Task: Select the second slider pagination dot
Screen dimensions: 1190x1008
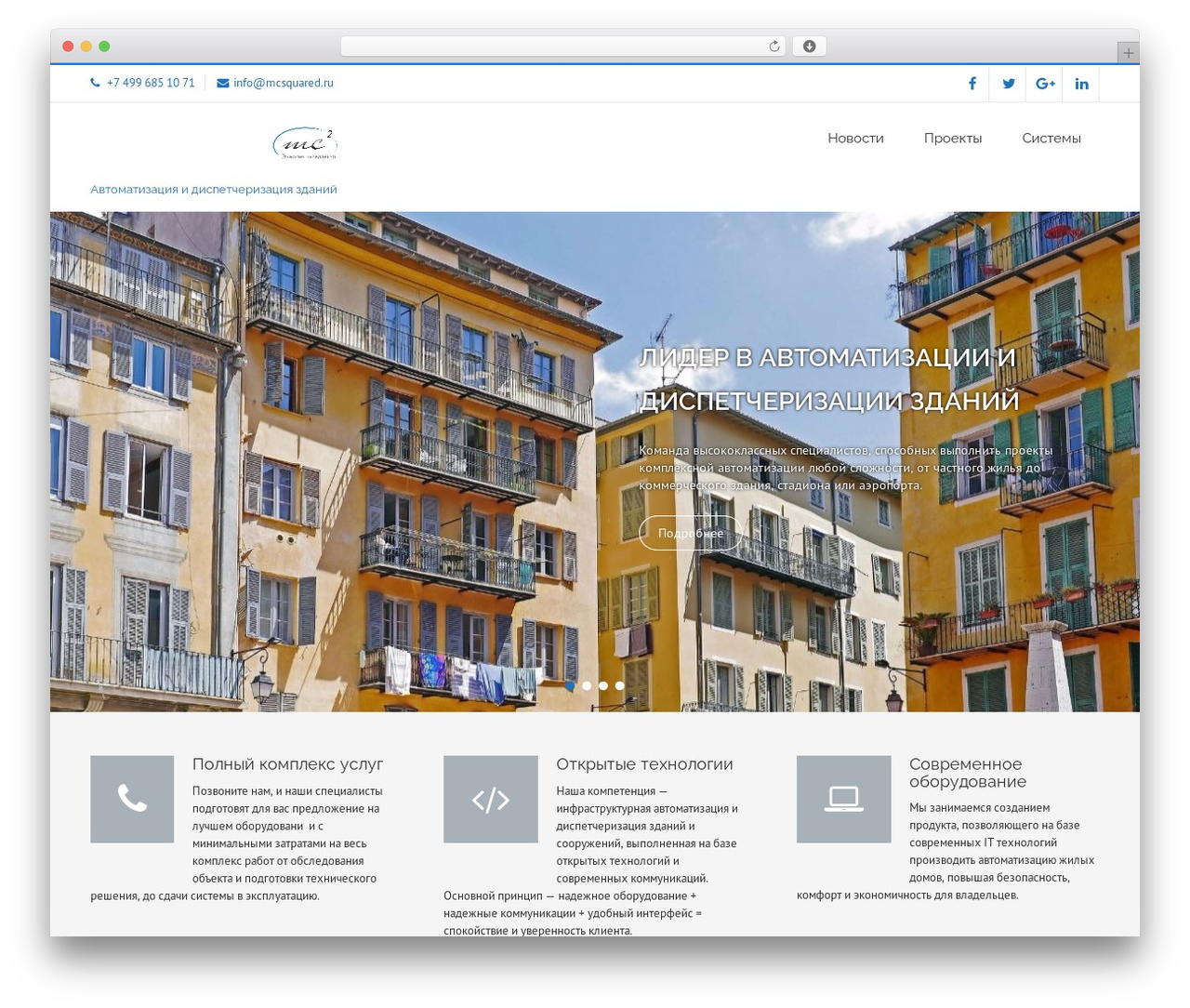Action: [587, 685]
